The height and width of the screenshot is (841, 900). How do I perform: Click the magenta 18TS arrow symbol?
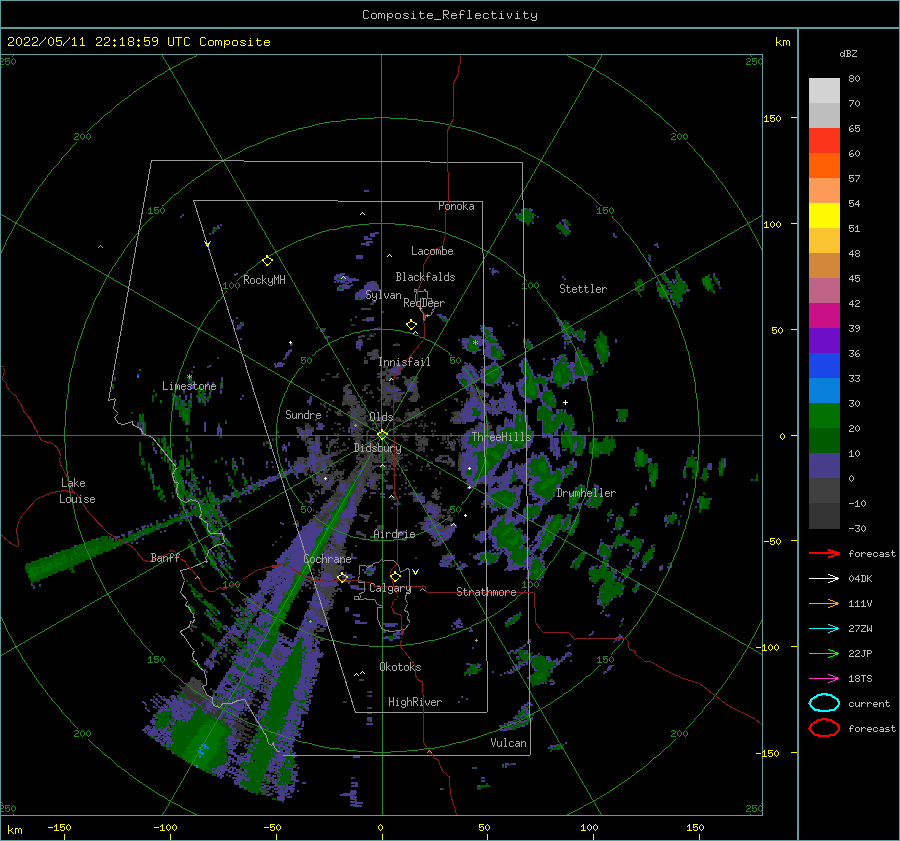pos(824,679)
